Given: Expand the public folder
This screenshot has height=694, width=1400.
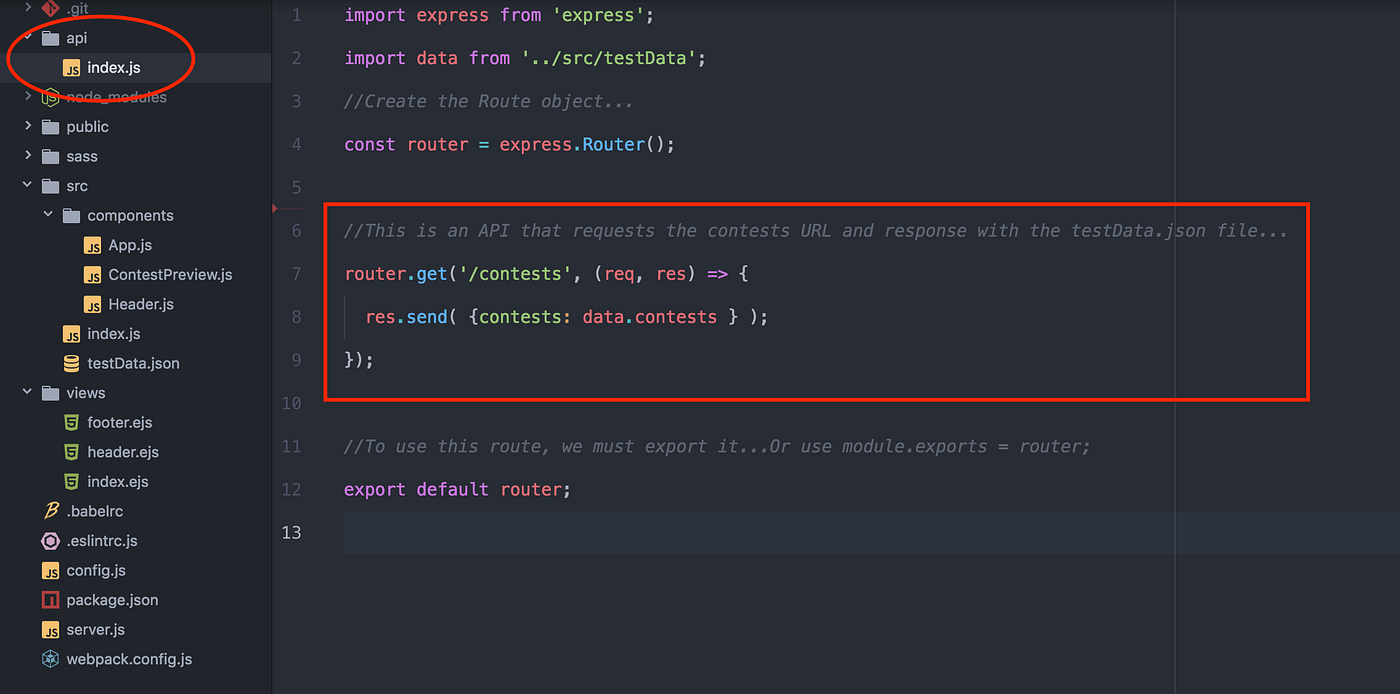Looking at the screenshot, I should pyautogui.click(x=26, y=126).
